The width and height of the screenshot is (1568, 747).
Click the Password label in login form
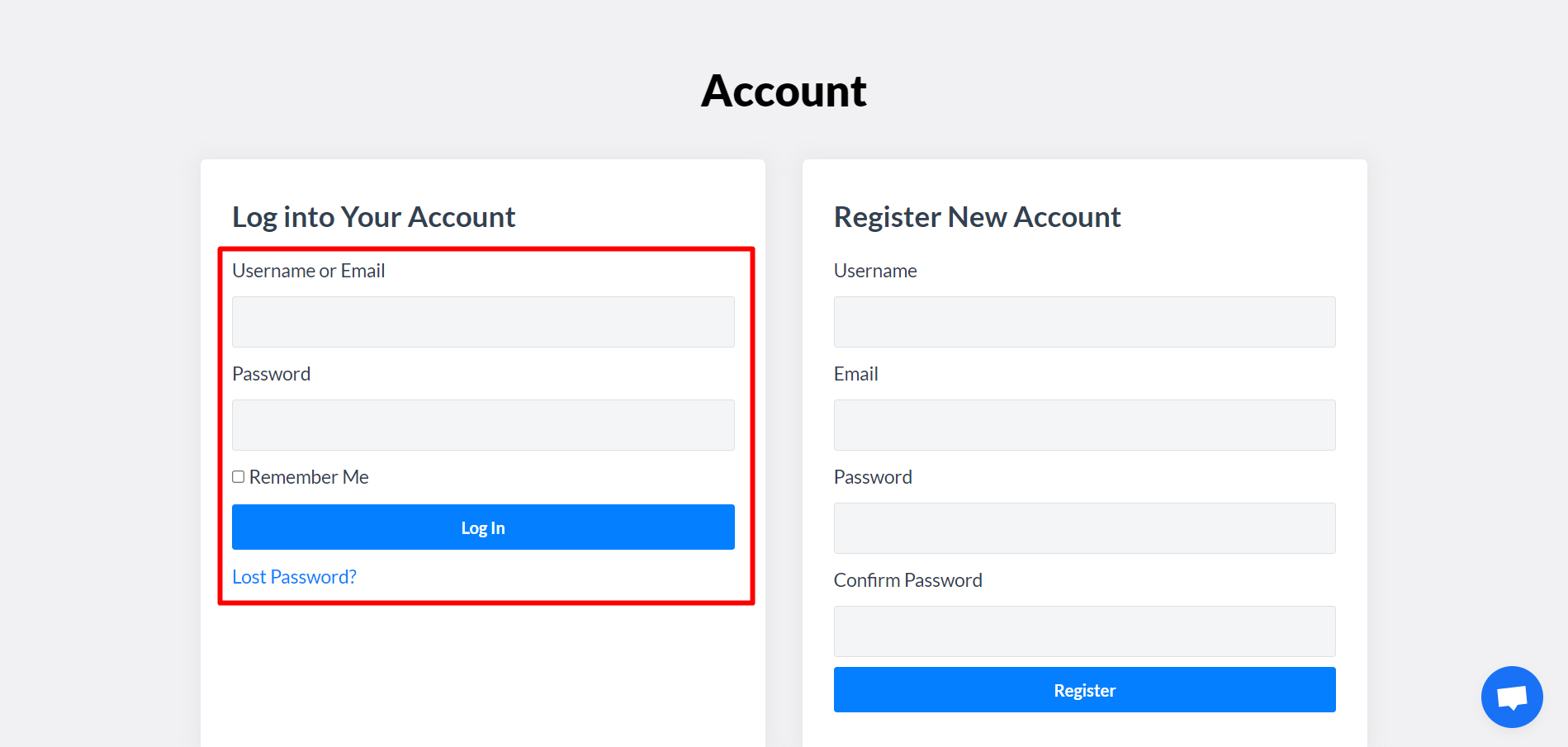click(x=271, y=373)
